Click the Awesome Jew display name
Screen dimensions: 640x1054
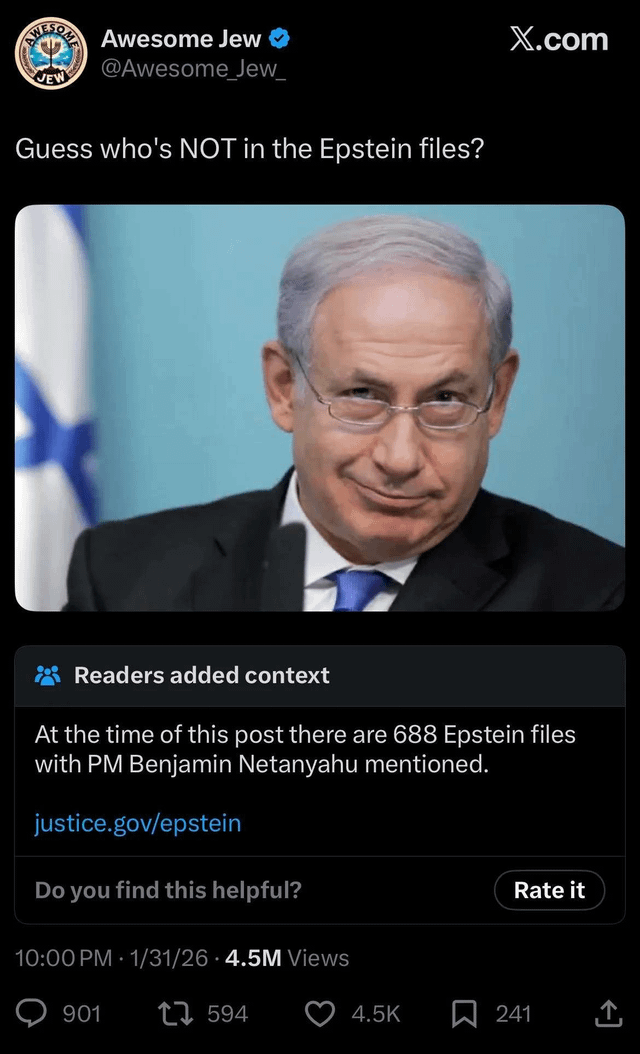pos(181,40)
